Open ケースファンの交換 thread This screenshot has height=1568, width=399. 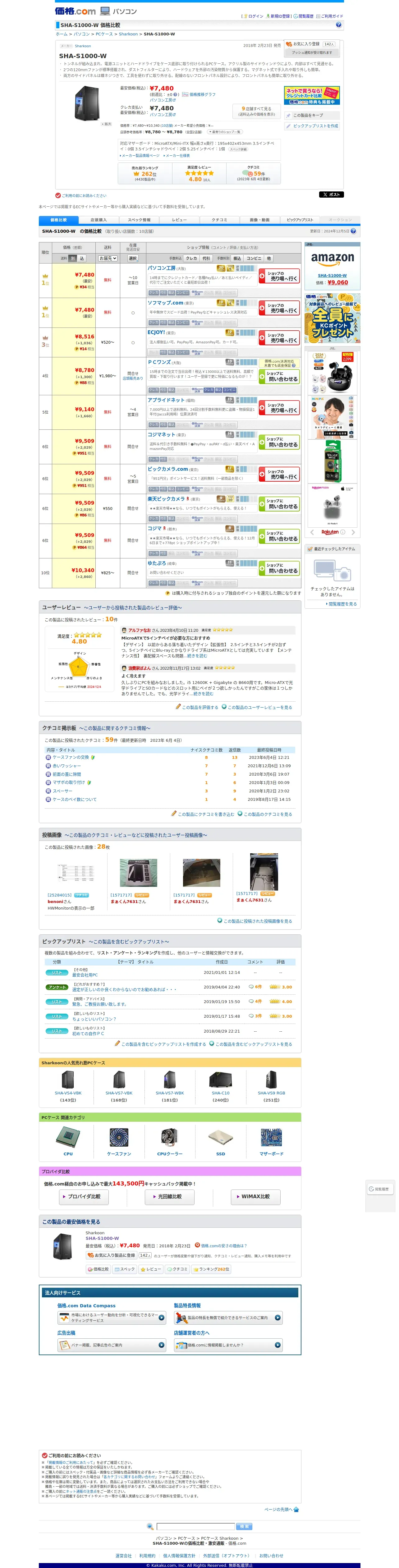(x=71, y=757)
